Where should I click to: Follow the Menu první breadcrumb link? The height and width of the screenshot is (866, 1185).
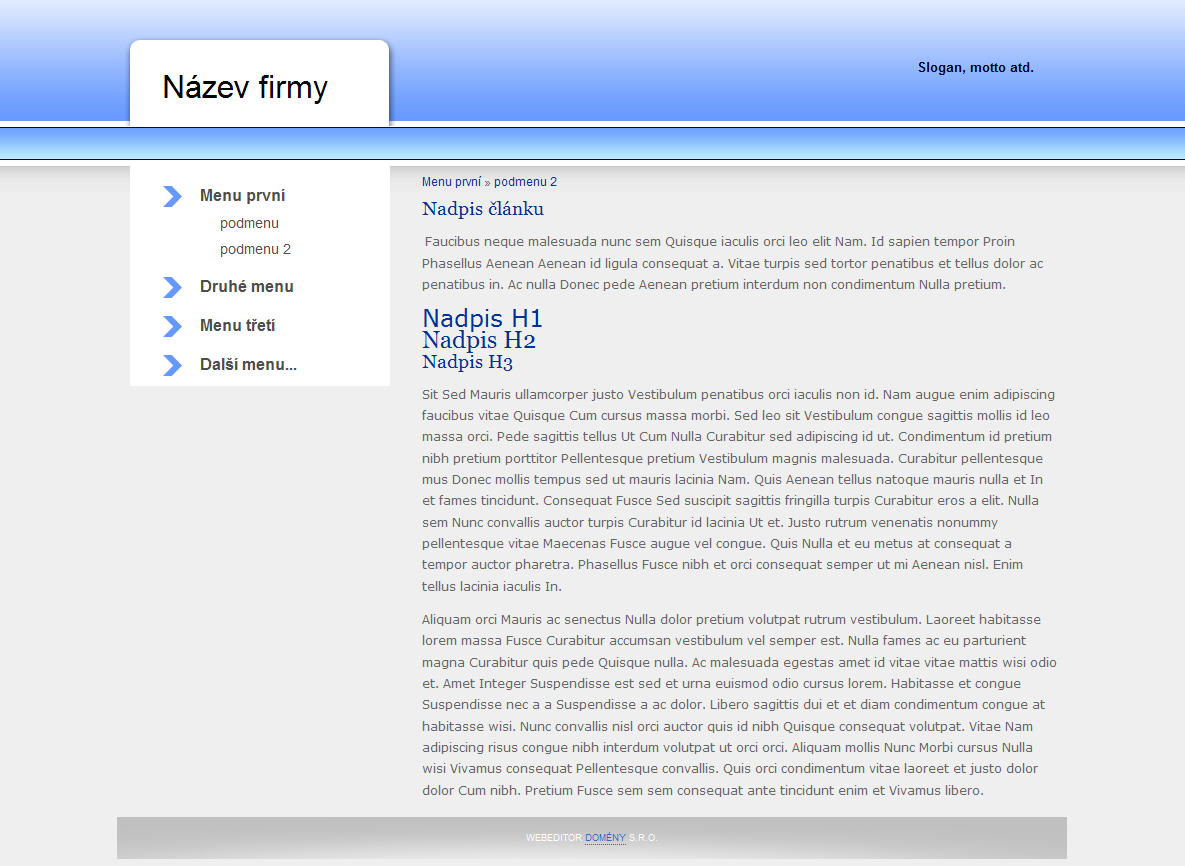[451, 182]
